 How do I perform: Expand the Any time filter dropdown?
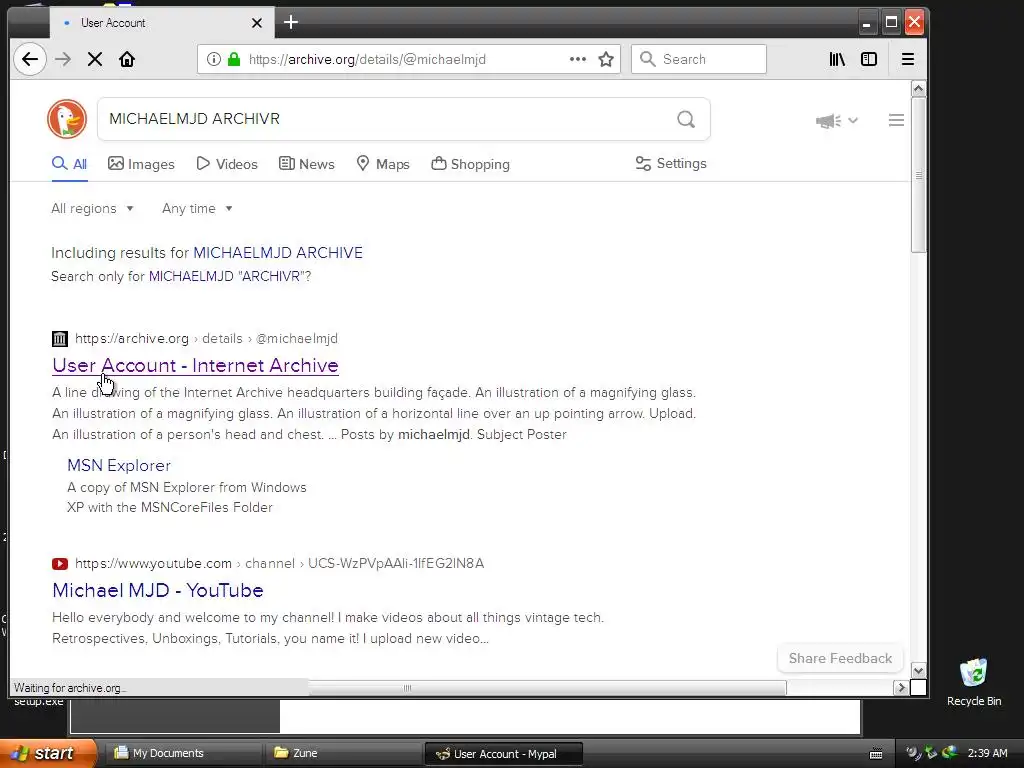point(197,208)
